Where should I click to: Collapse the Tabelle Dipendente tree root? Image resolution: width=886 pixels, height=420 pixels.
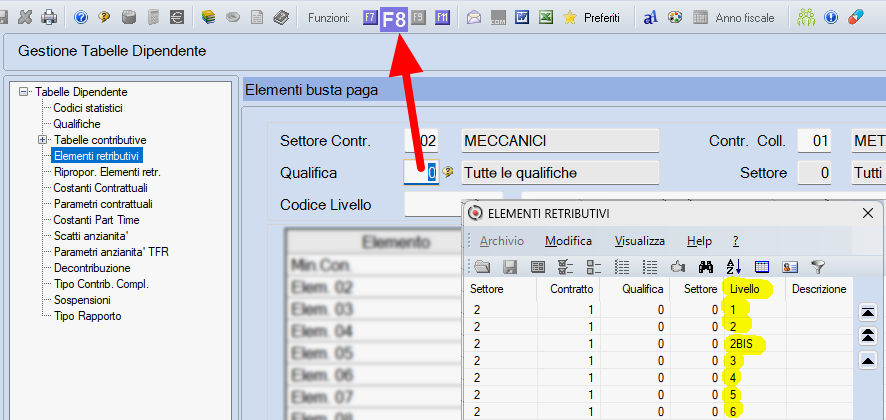[23, 92]
